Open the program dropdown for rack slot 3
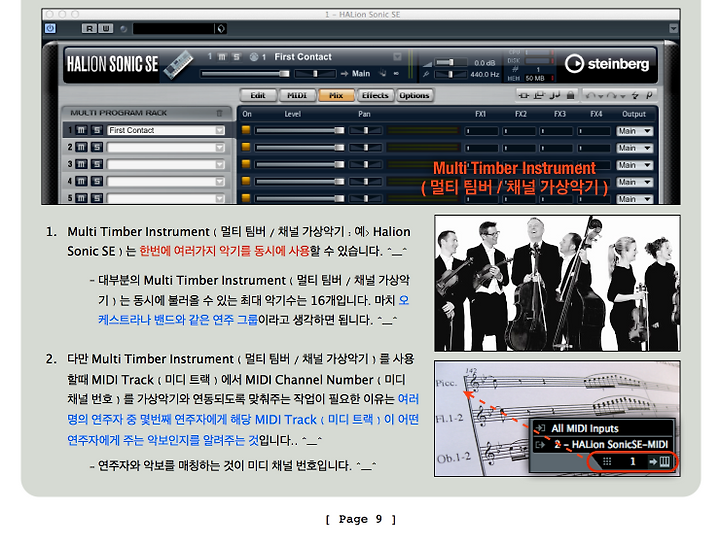Screen dimensions: 720x544 pyautogui.click(x=220, y=164)
